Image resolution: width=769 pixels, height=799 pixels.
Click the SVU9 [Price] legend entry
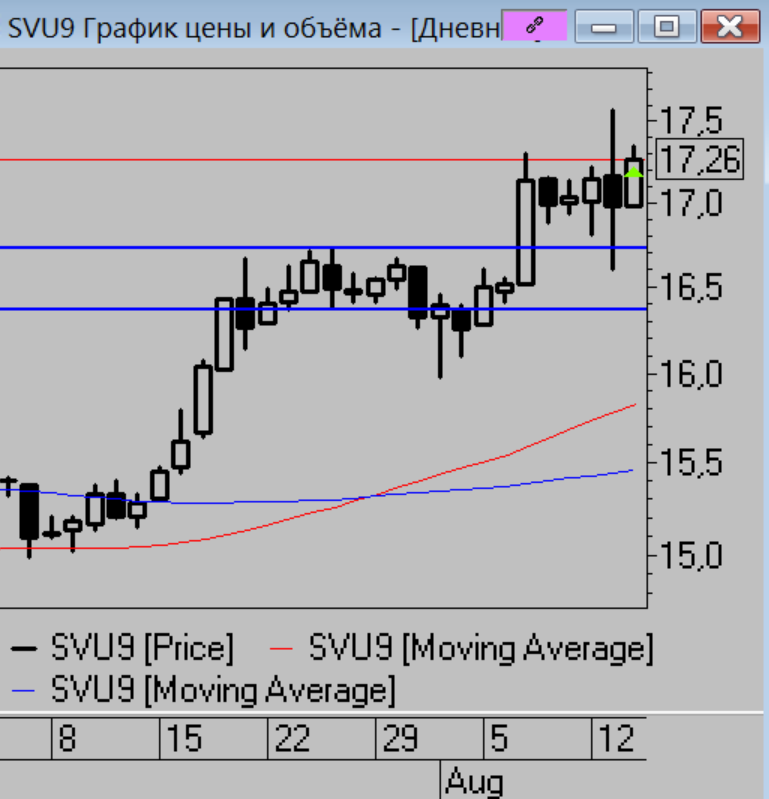click(141, 648)
